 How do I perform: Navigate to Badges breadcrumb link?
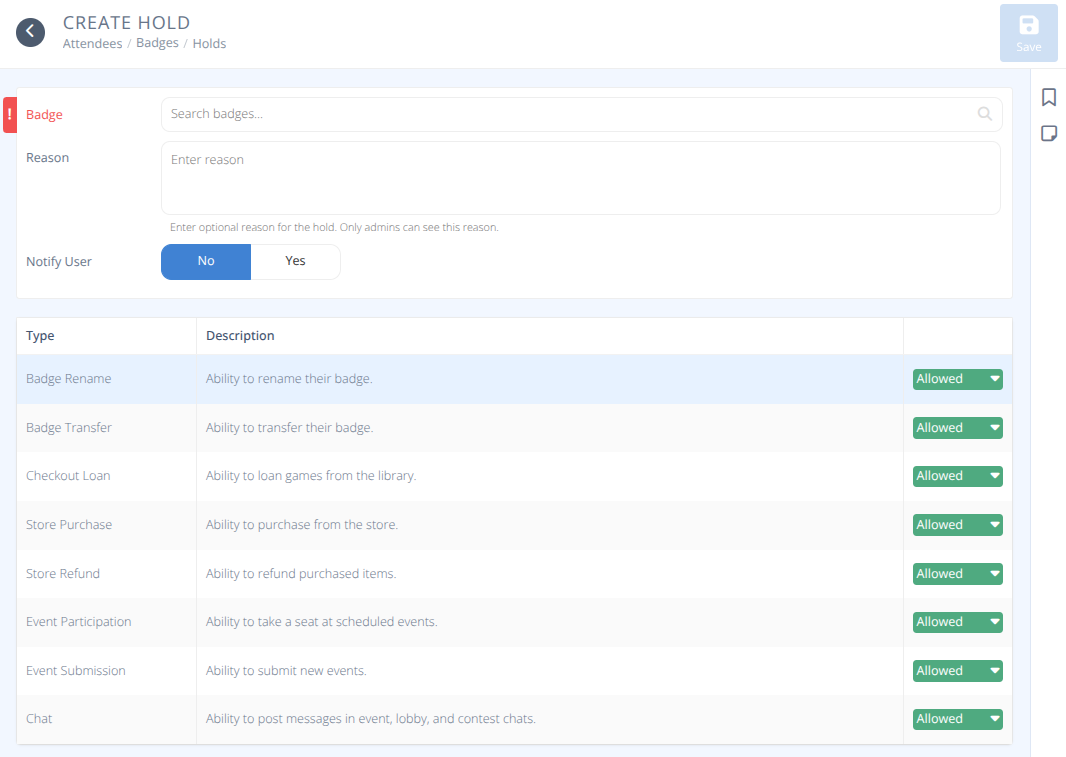(157, 44)
